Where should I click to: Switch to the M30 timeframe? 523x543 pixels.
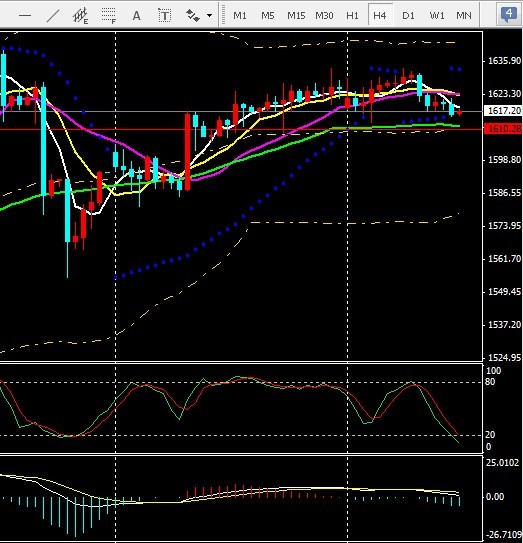pyautogui.click(x=324, y=16)
